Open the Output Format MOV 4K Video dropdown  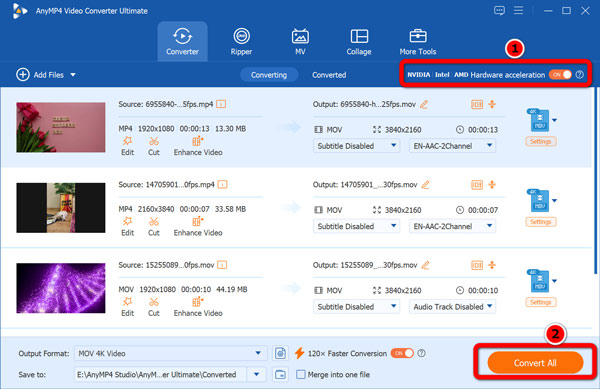[x=170, y=353]
